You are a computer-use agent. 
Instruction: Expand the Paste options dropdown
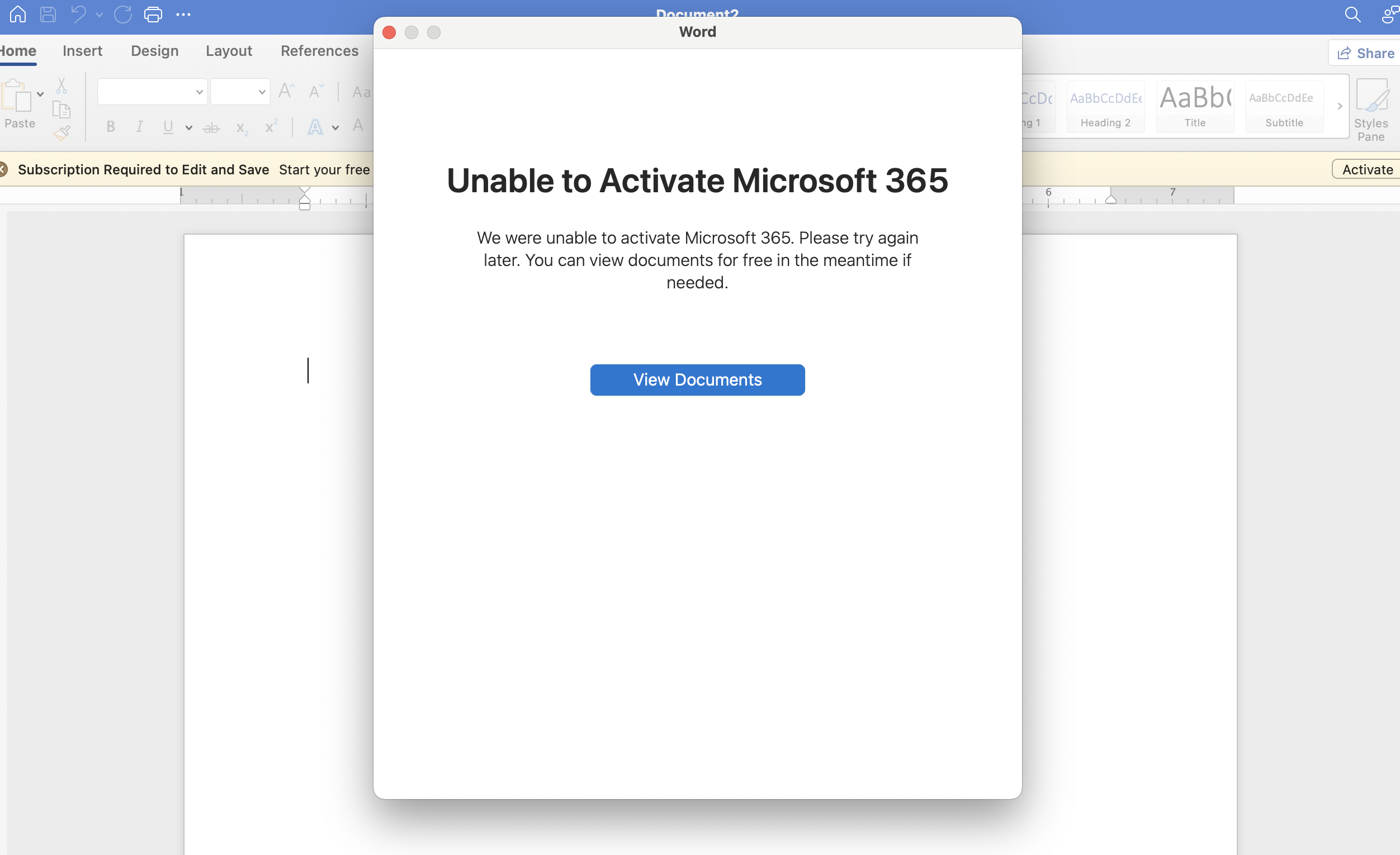(x=40, y=94)
